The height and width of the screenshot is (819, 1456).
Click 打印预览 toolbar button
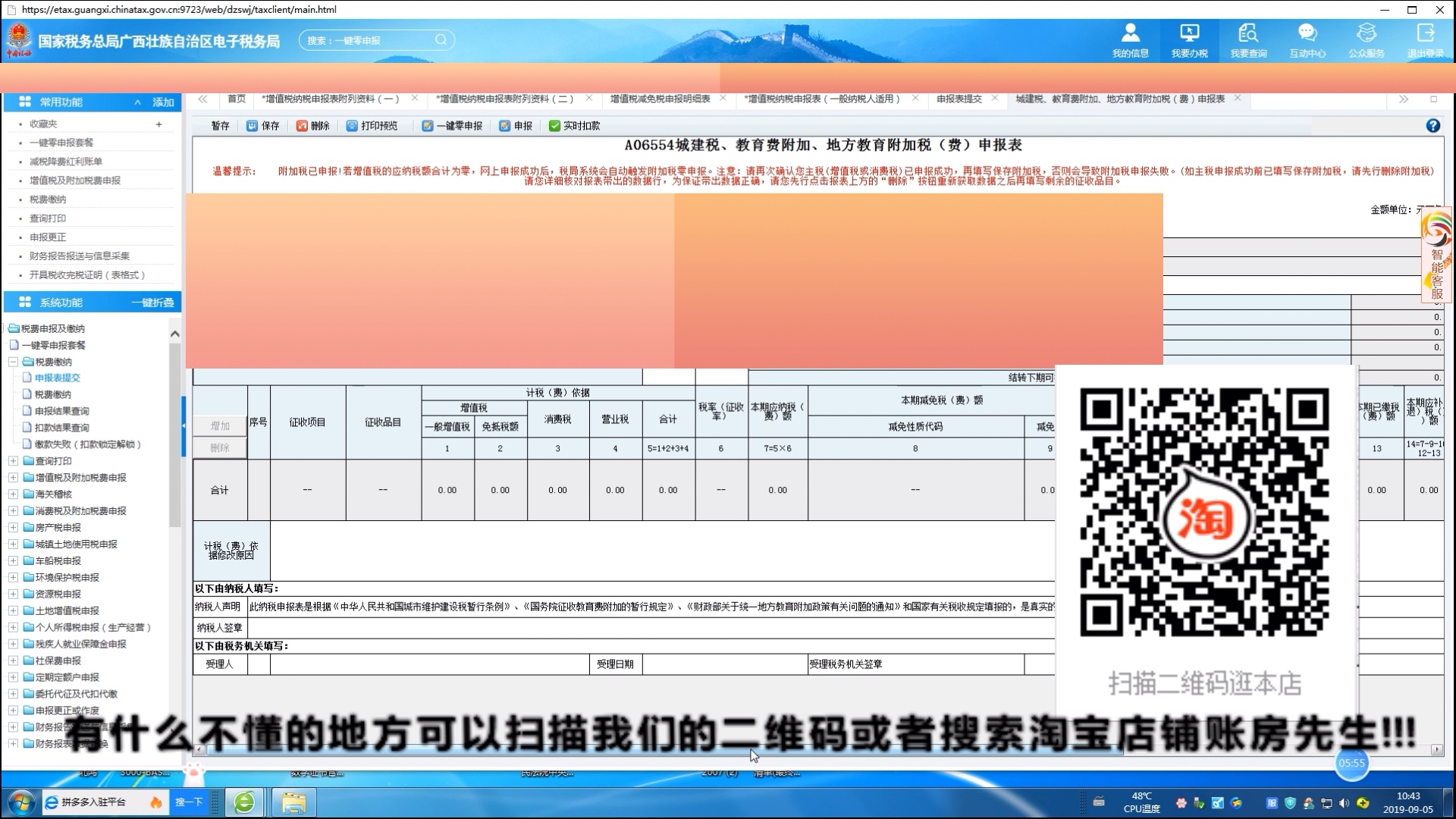(x=372, y=126)
